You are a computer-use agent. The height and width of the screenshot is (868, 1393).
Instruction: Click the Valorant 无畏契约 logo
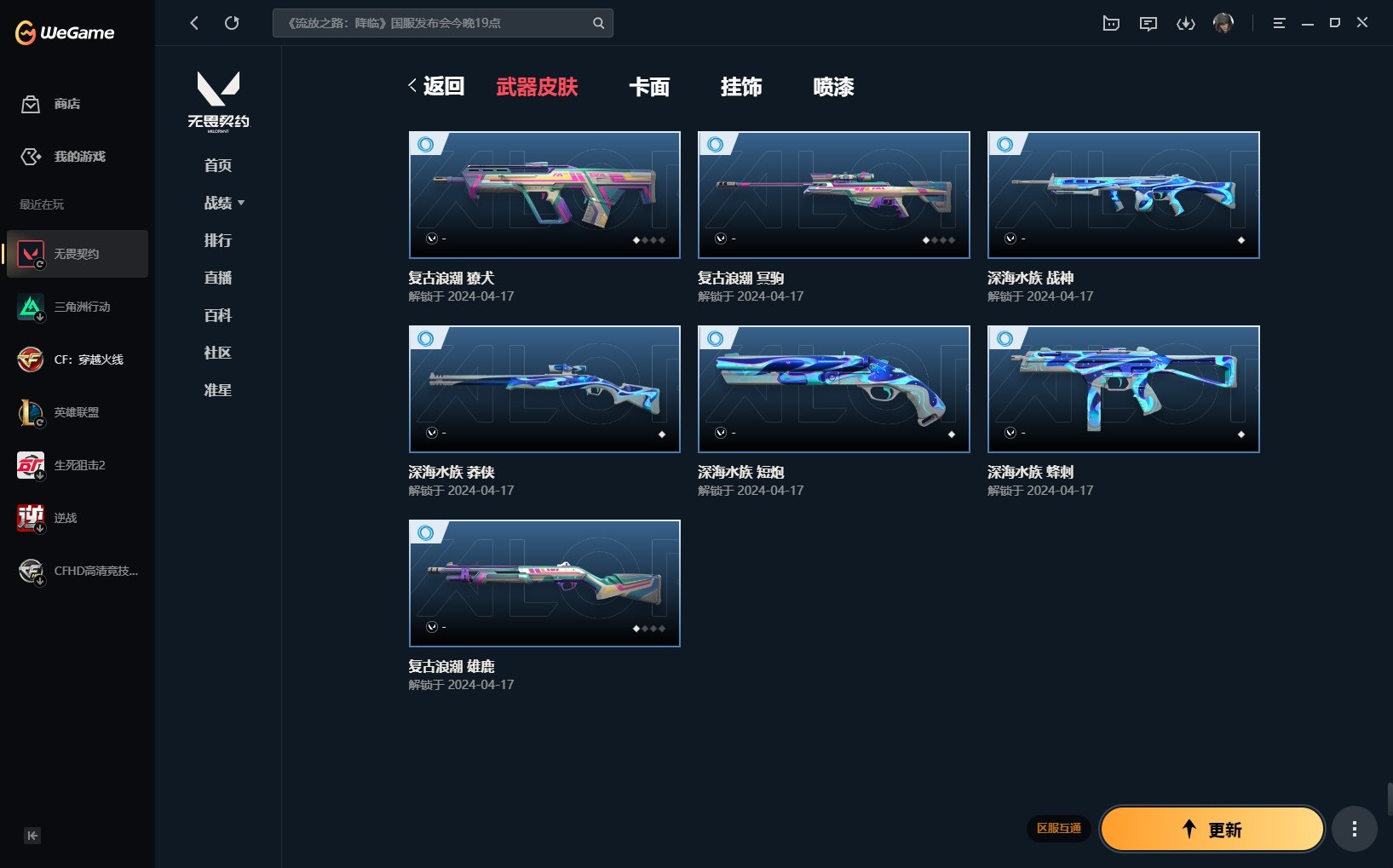coord(218,101)
